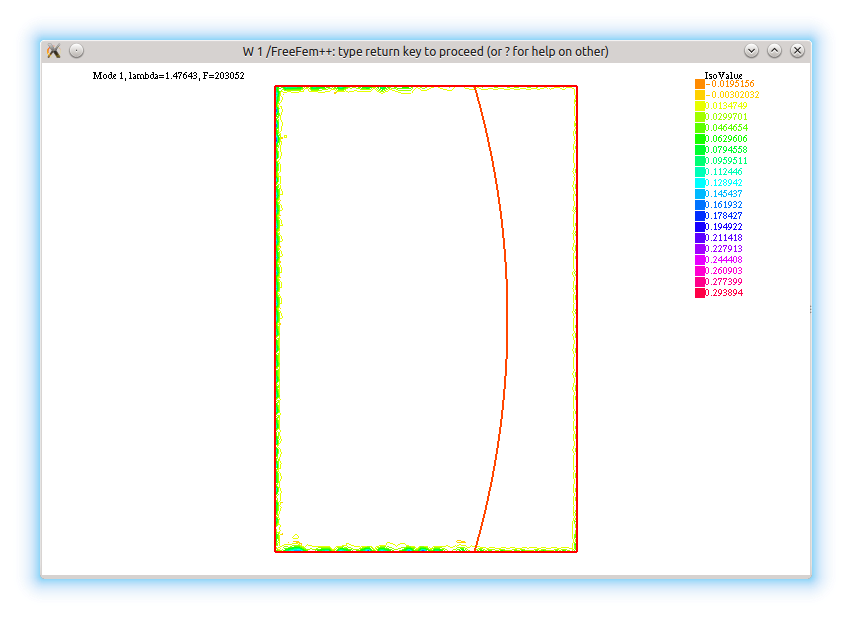Click the turquoise 0.112446 legend swatch
The width and height of the screenshot is (852, 619).
700,172
